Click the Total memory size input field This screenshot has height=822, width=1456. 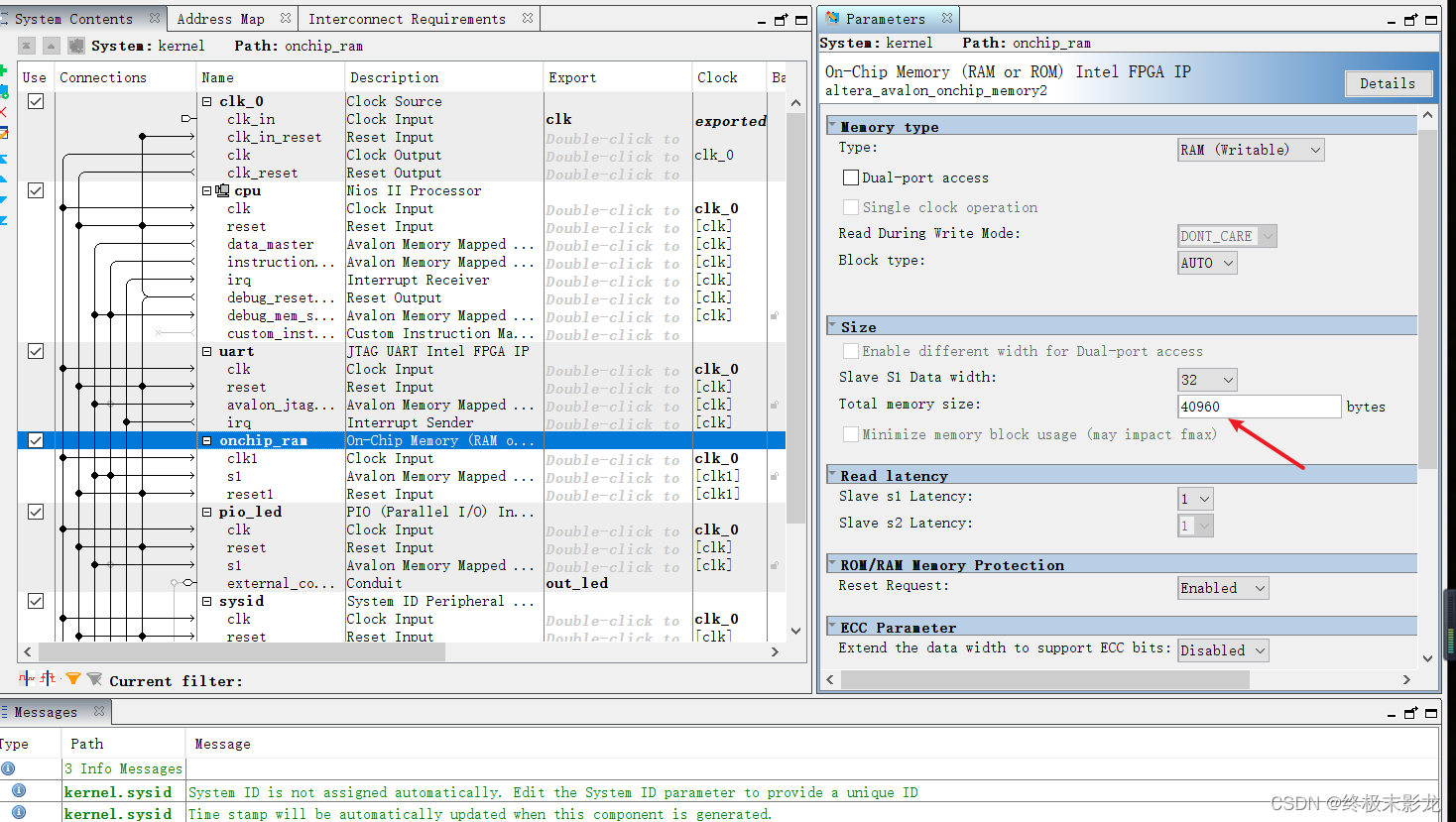point(1260,407)
